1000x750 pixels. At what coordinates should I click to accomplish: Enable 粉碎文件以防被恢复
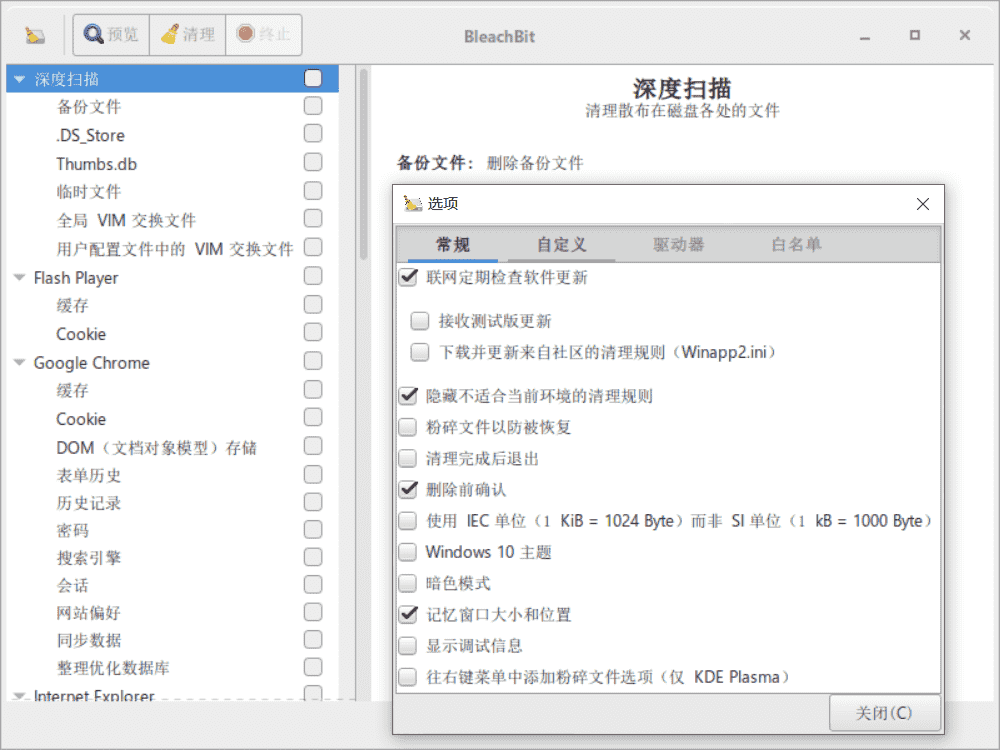407,427
